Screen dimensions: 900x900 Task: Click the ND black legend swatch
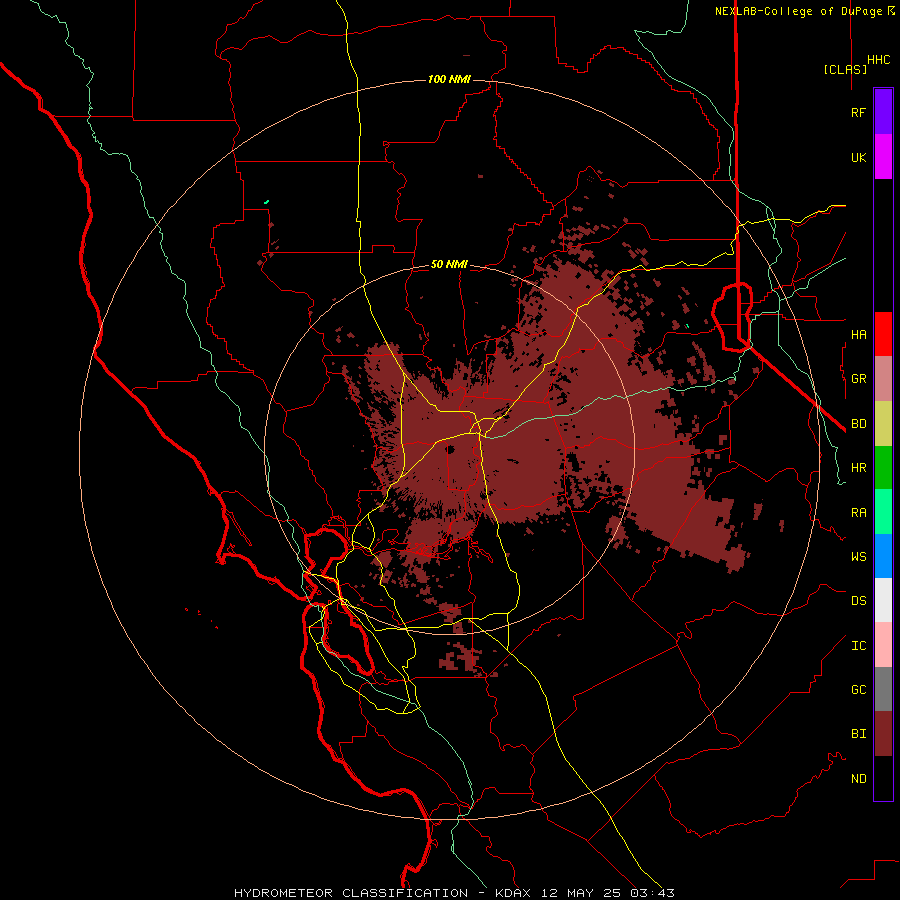tap(883, 778)
